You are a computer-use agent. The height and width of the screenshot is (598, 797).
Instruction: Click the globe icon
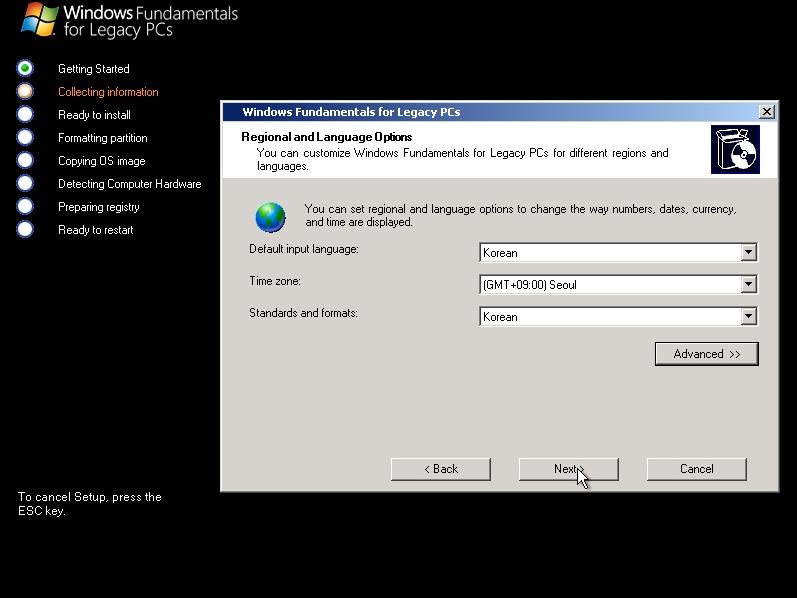270,217
